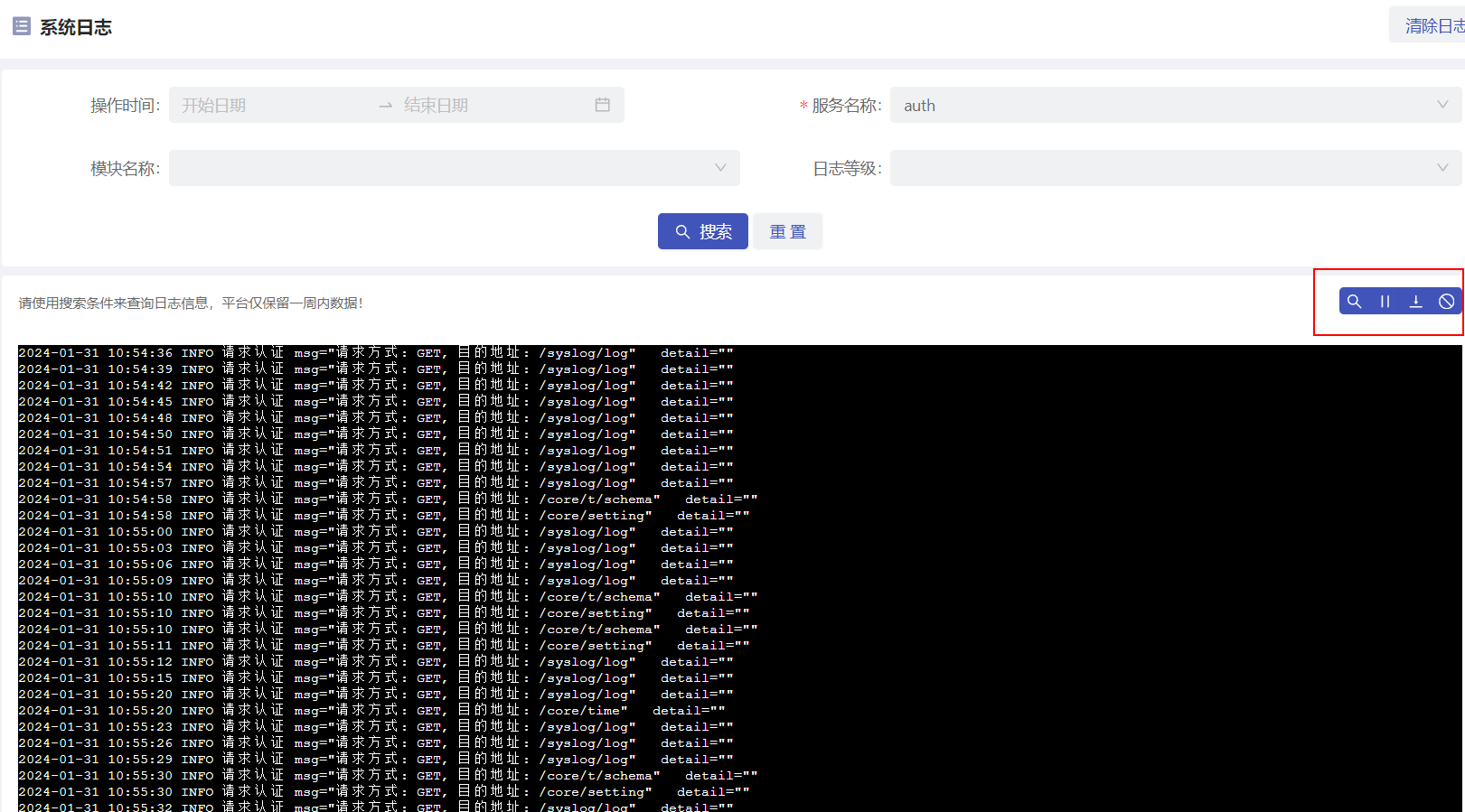The height and width of the screenshot is (812, 1465).
Task: Click the 重置 button
Action: tap(788, 231)
